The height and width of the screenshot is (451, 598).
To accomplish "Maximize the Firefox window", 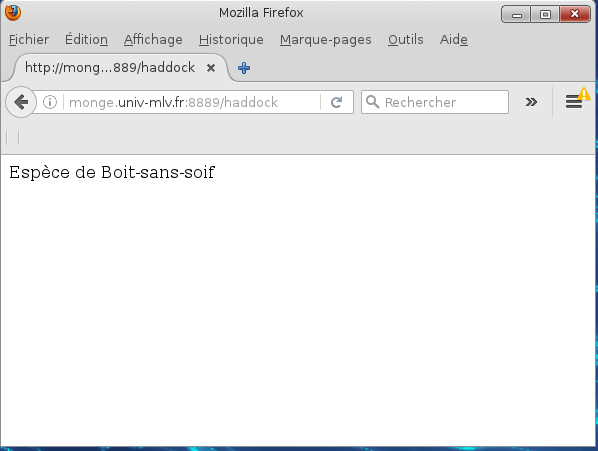I will point(545,14).
